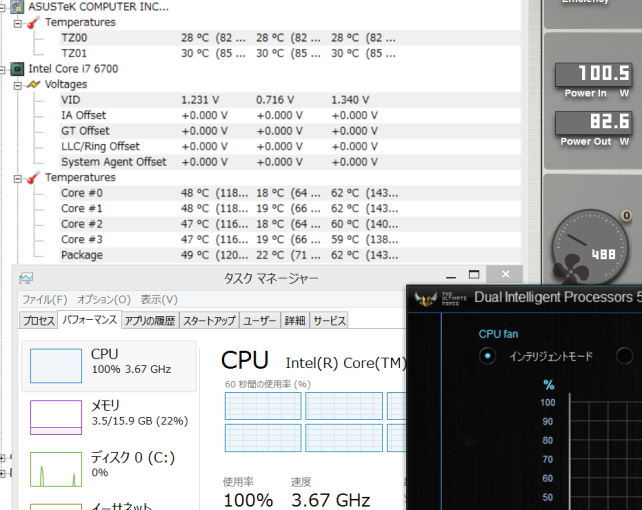Image resolution: width=642 pixels, height=510 pixels.
Task: Open the オプション(O) menu
Action: tap(104, 300)
